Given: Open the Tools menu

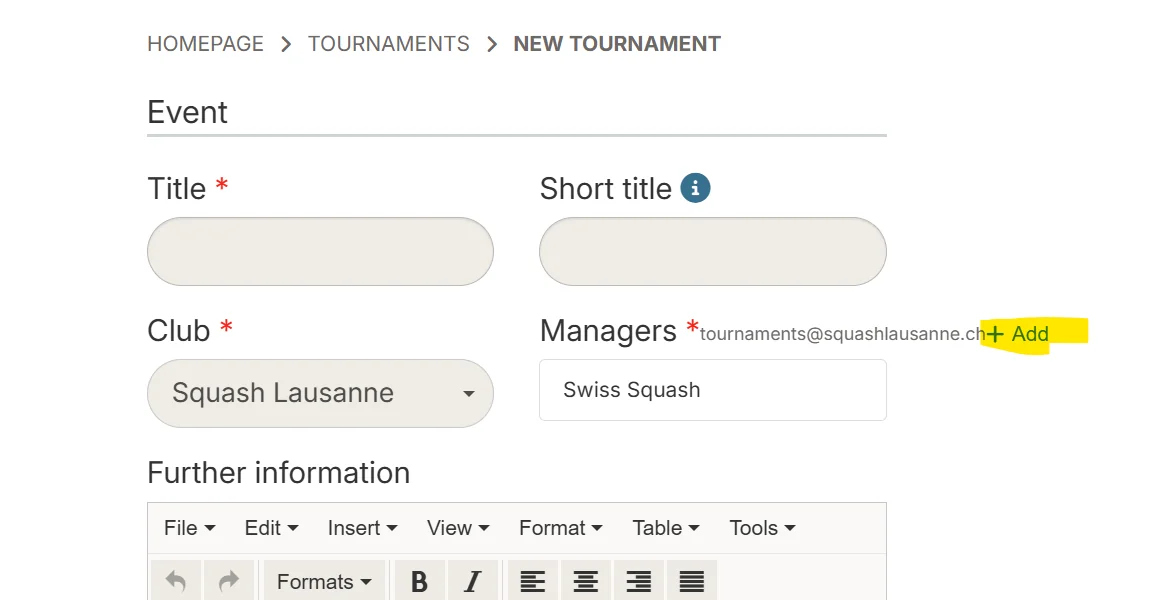Looking at the screenshot, I should [762, 528].
